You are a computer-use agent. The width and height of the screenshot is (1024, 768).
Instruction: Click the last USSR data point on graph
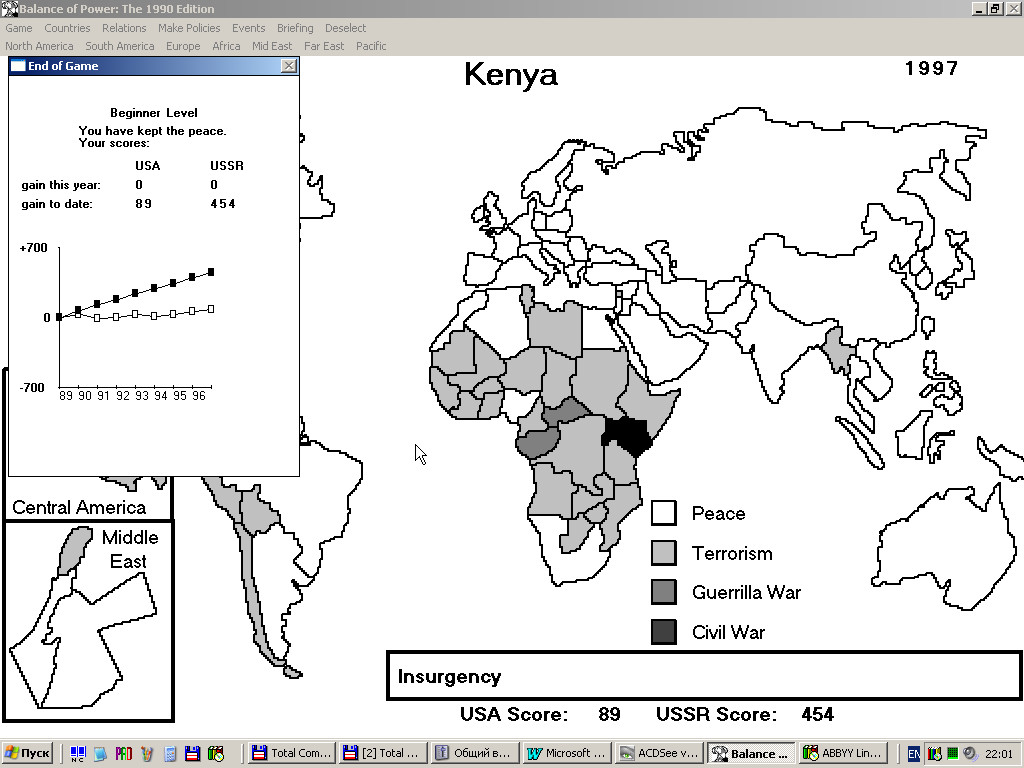click(x=211, y=272)
